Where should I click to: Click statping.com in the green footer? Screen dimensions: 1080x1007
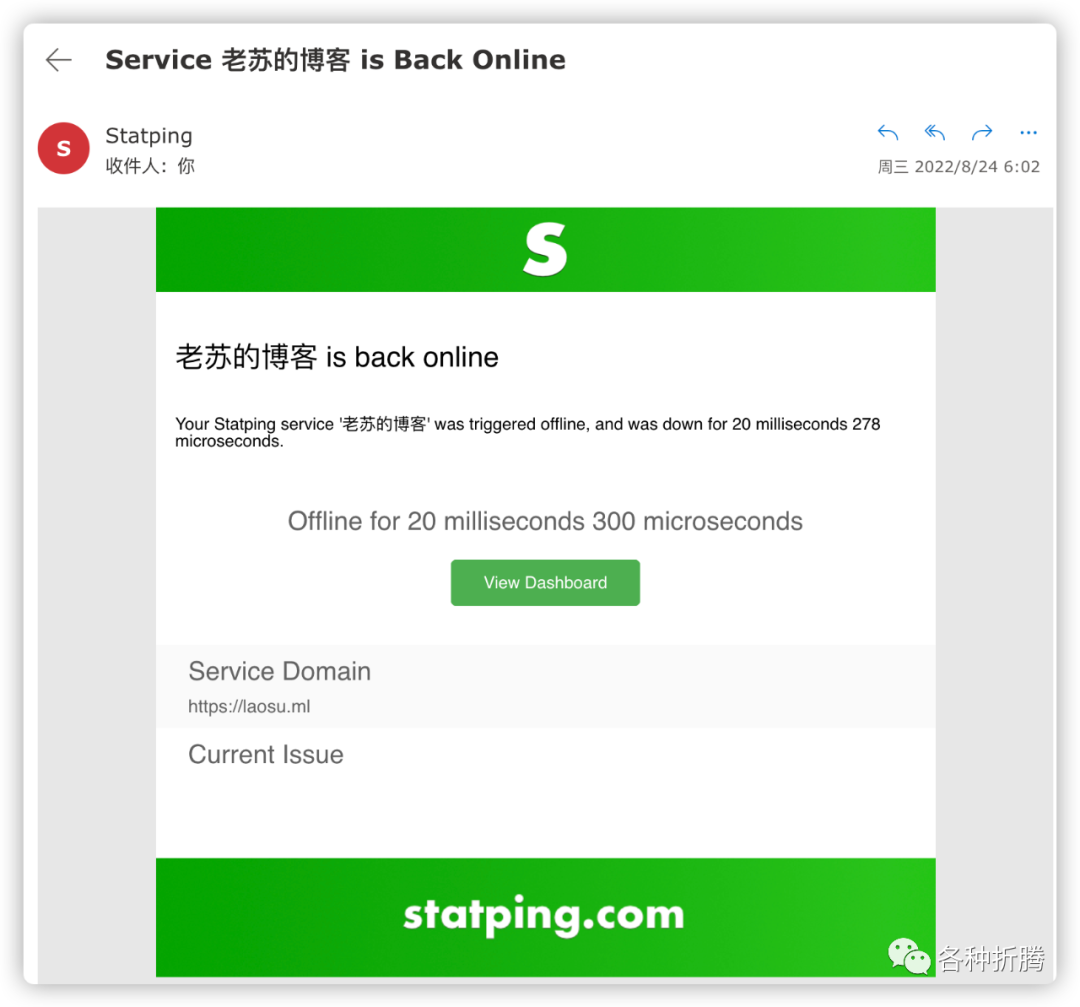click(544, 915)
